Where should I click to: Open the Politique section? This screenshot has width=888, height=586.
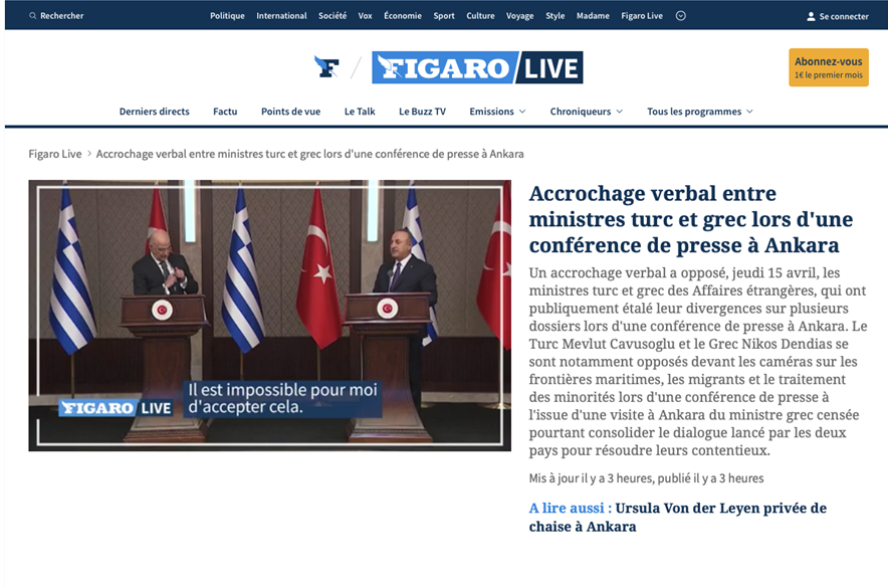[227, 16]
